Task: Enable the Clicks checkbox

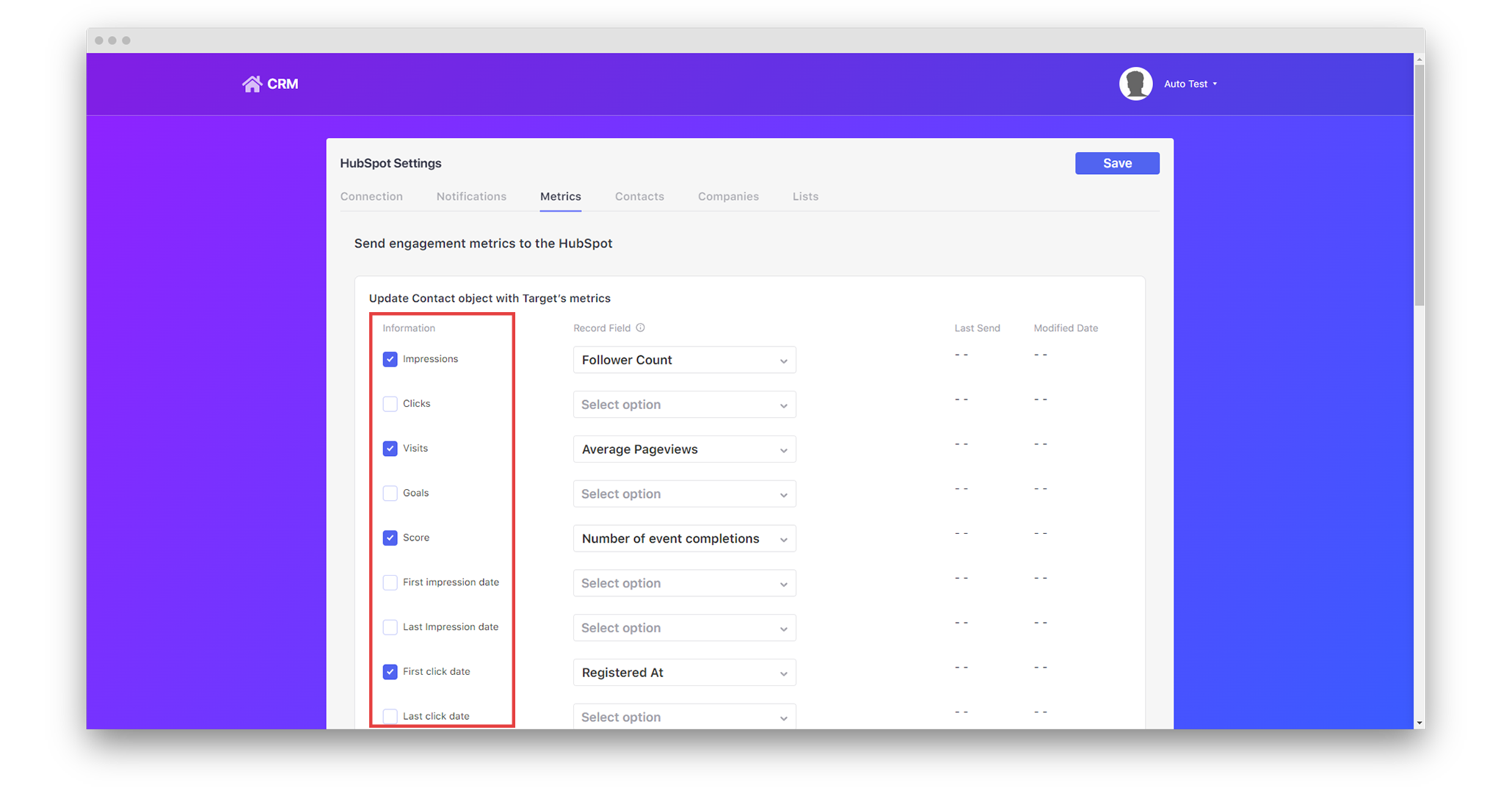Action: (390, 404)
